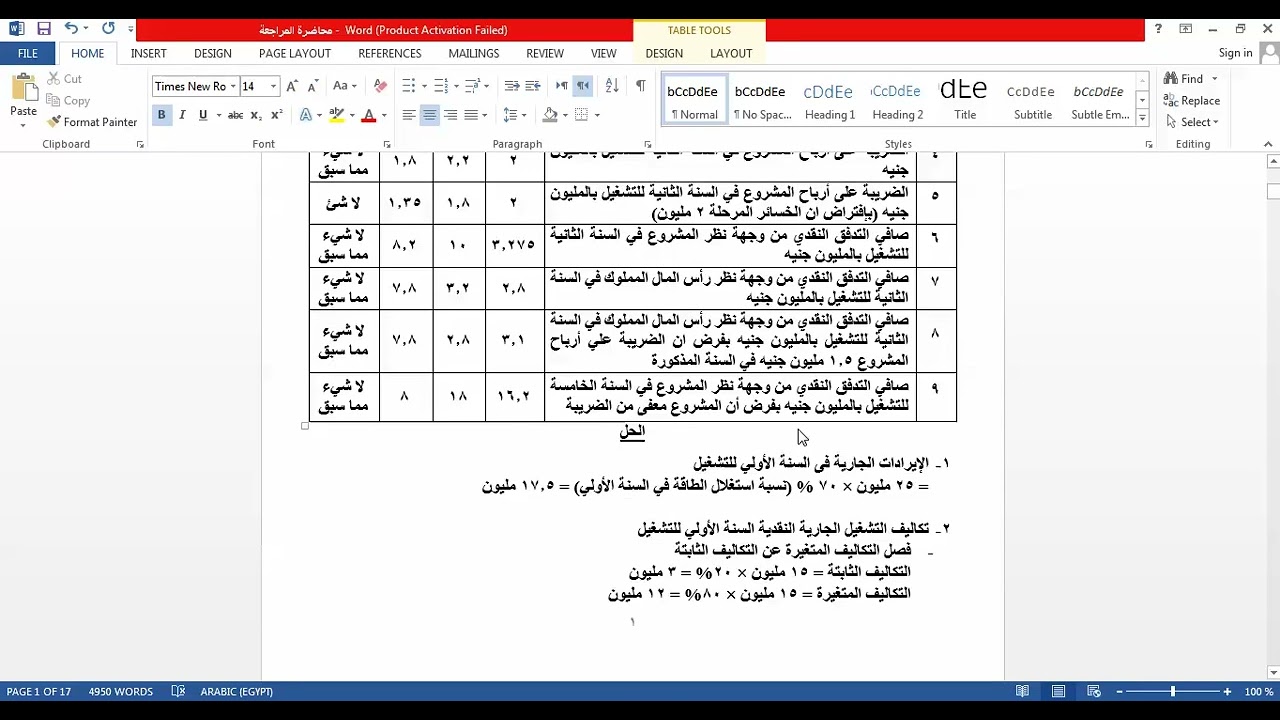Center align the paragraph
1280x720 pixels.
430,115
